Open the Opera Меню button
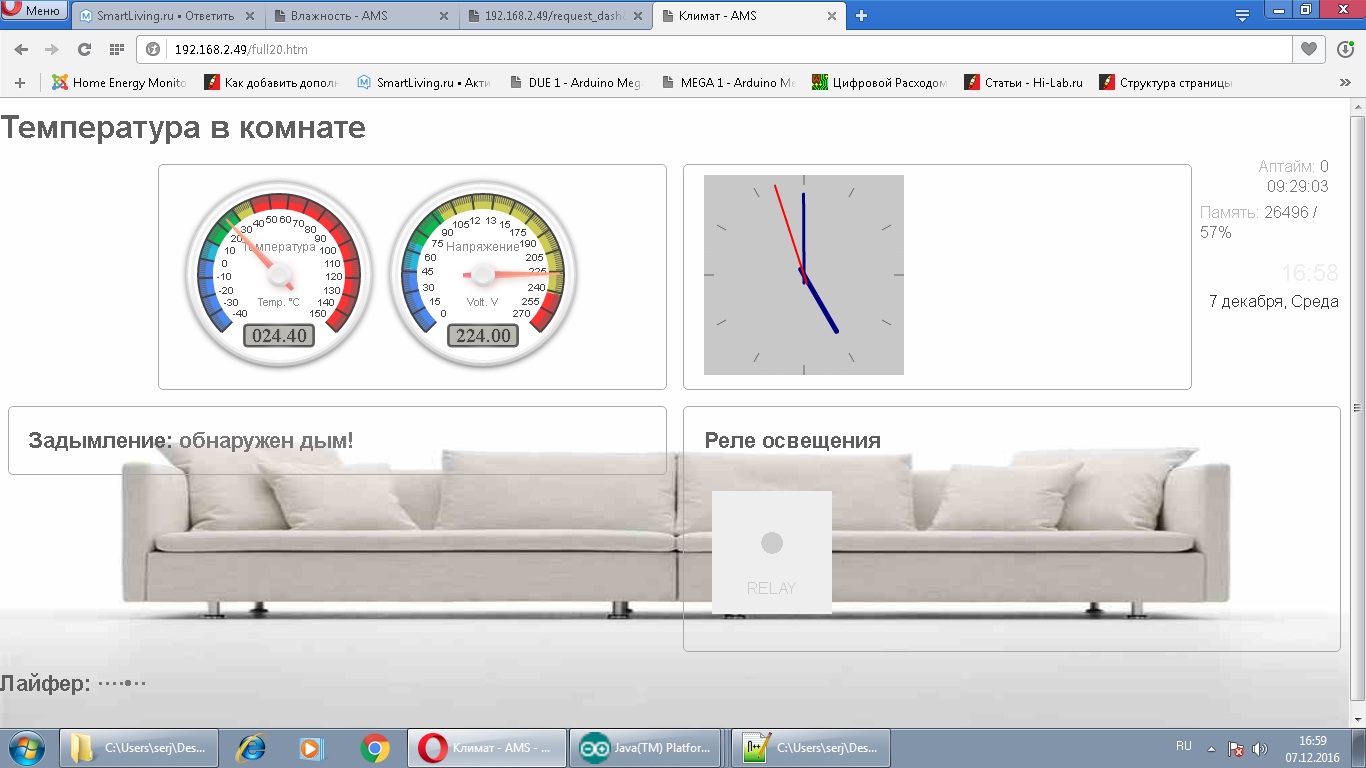The height and width of the screenshot is (768, 1366). (34, 11)
